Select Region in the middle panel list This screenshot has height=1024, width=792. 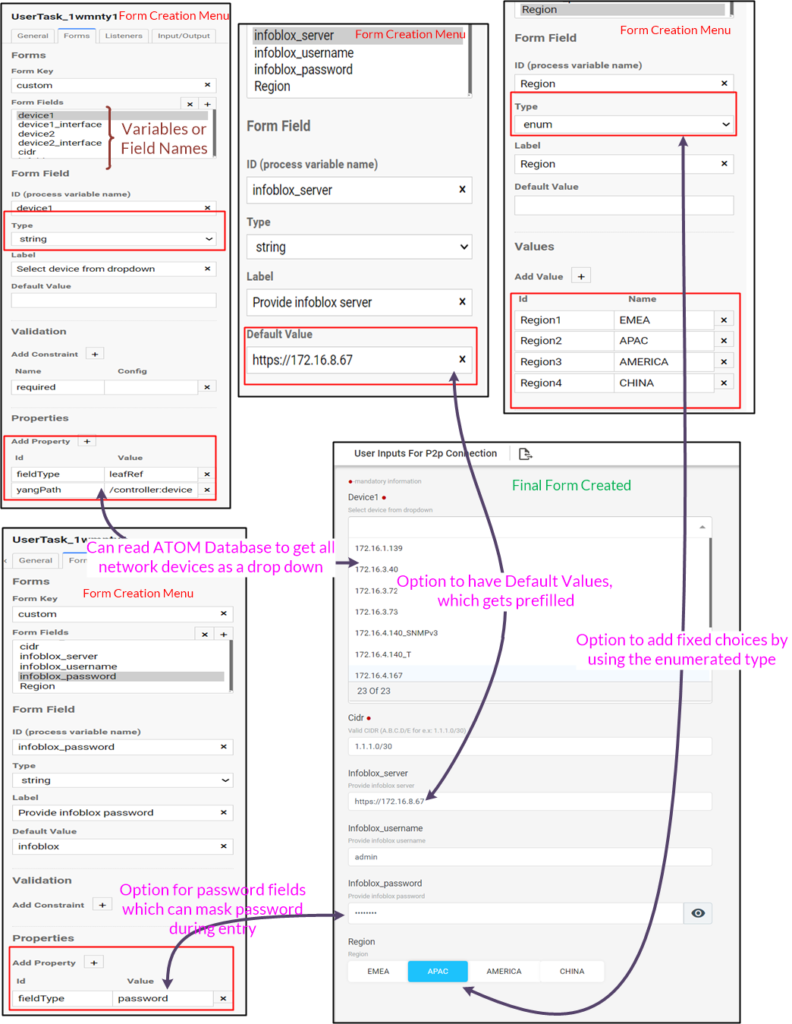(x=272, y=86)
